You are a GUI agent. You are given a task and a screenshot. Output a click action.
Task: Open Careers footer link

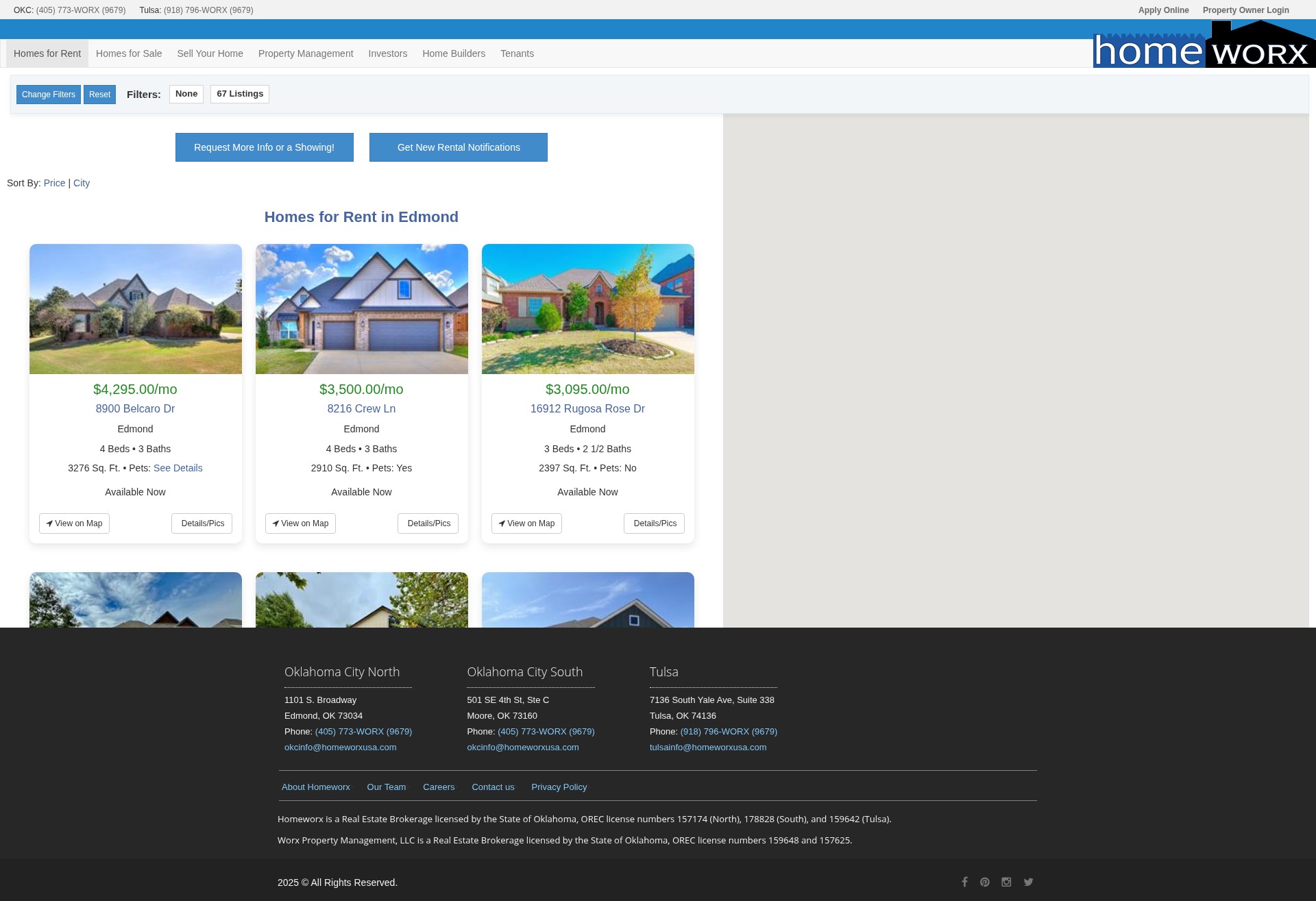439,787
